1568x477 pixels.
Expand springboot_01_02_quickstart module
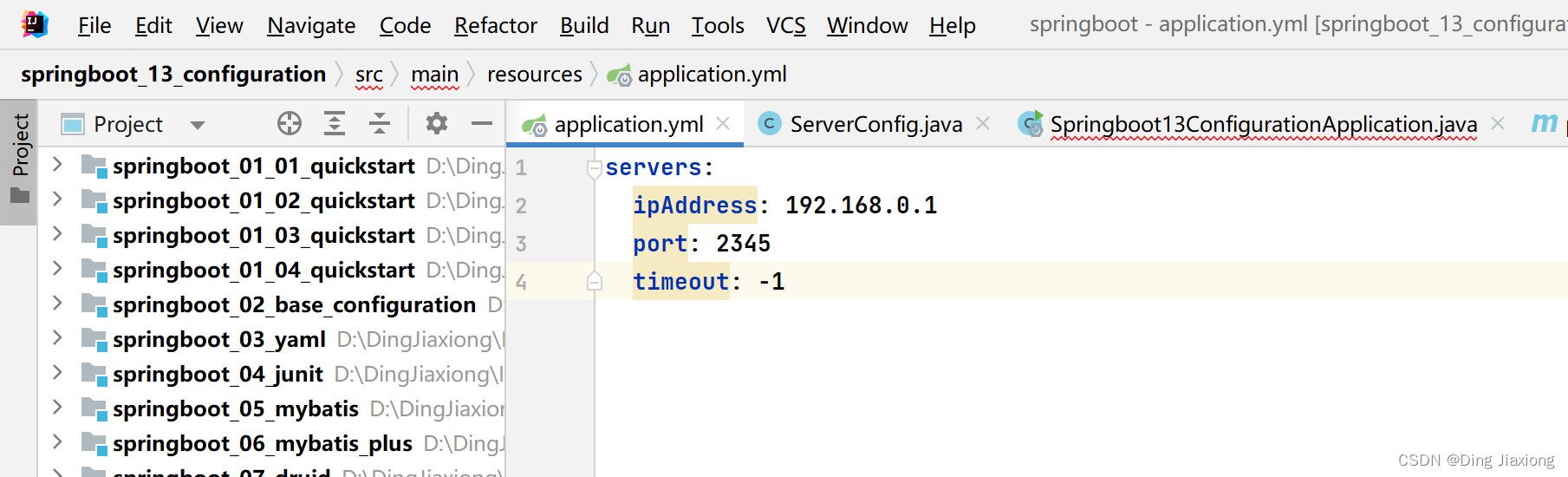57,199
